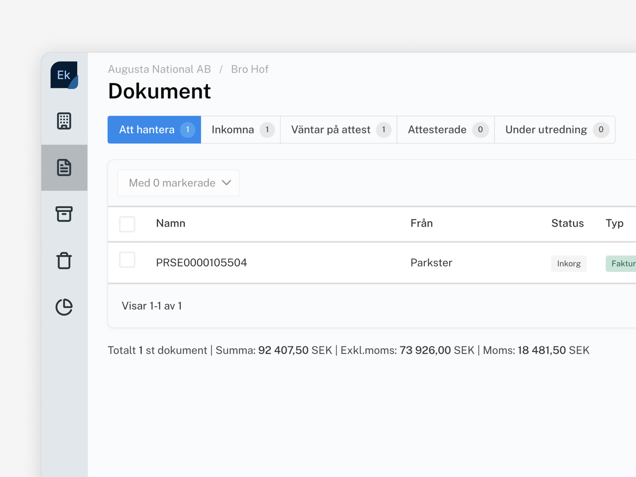Open the archive box icon in sidebar
The height and width of the screenshot is (477, 636).
[64, 214]
